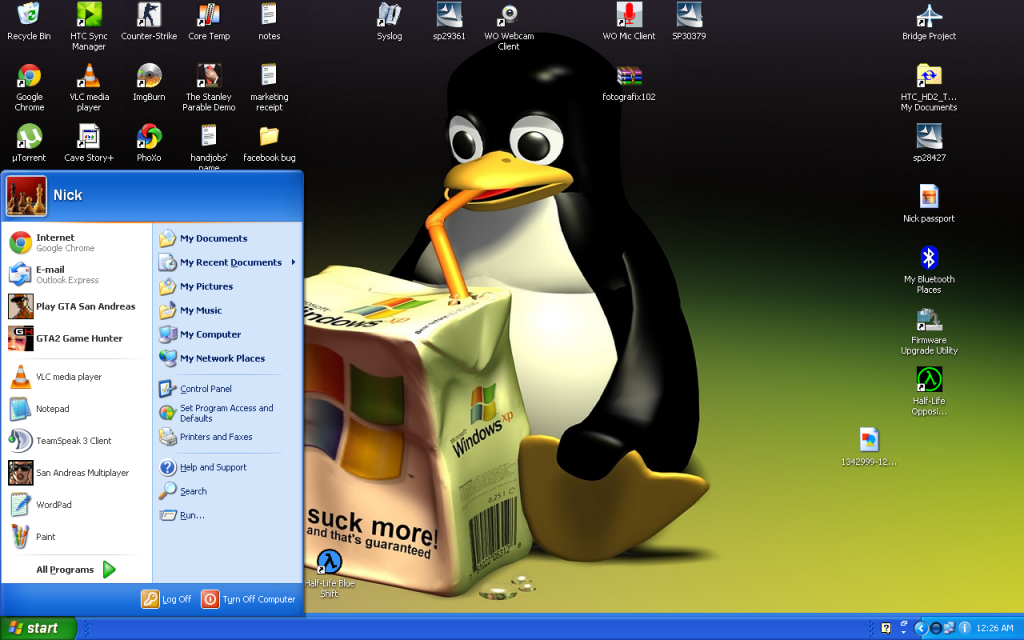Launch HTC Sync Manager from the desktop
The image size is (1024, 640).
pyautogui.click(x=89, y=26)
